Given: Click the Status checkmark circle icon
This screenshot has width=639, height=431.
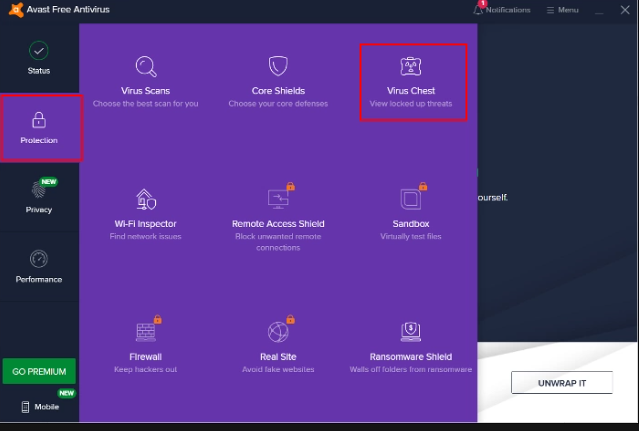Looking at the screenshot, I should (39, 51).
